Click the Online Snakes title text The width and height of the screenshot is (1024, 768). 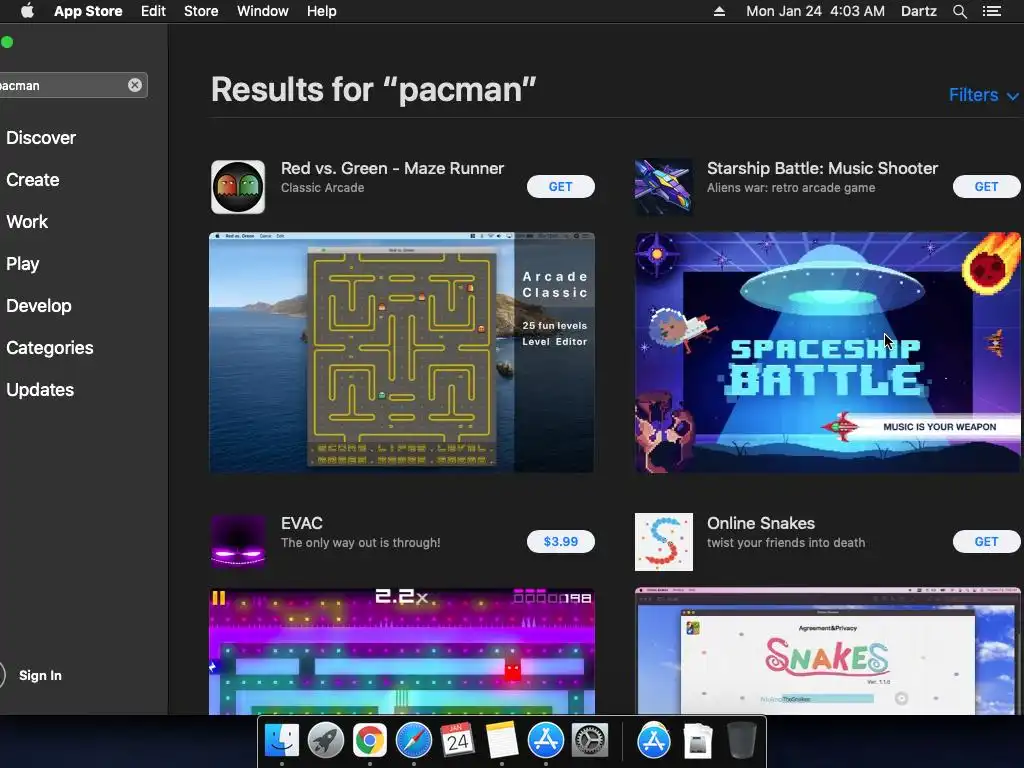pyautogui.click(x=761, y=523)
